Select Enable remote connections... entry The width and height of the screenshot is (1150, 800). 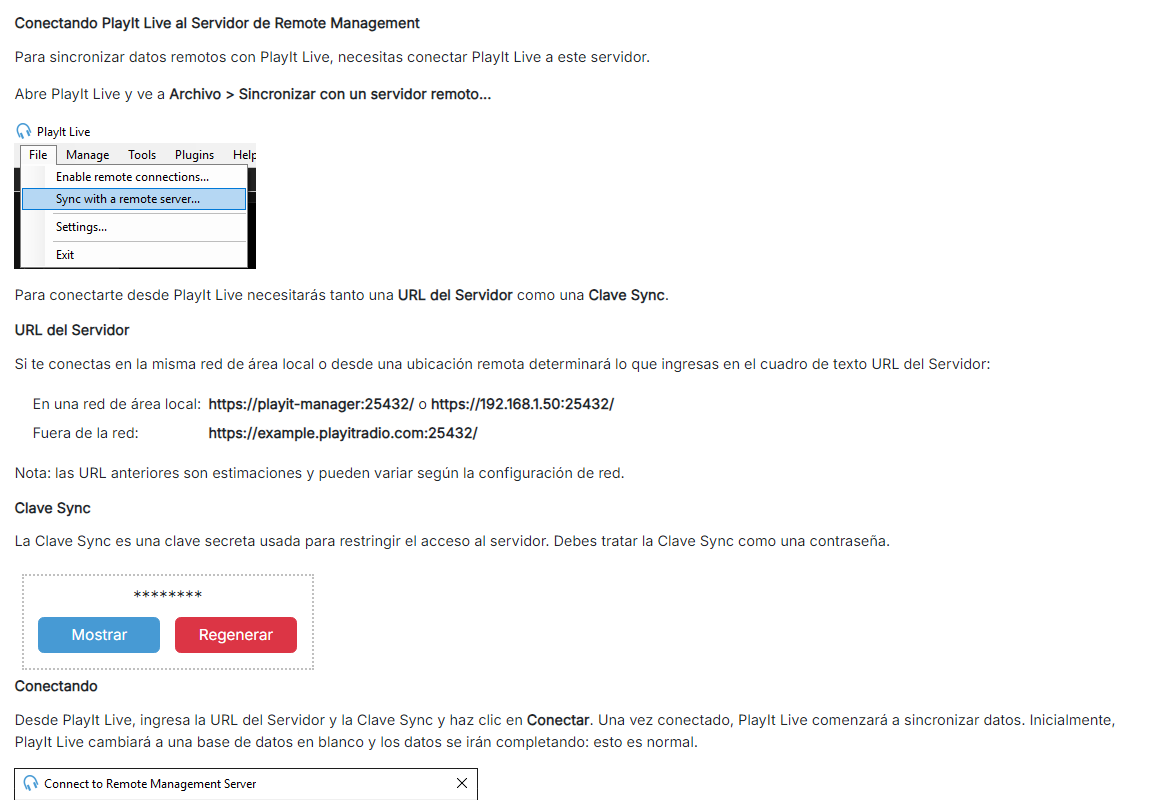click(134, 177)
